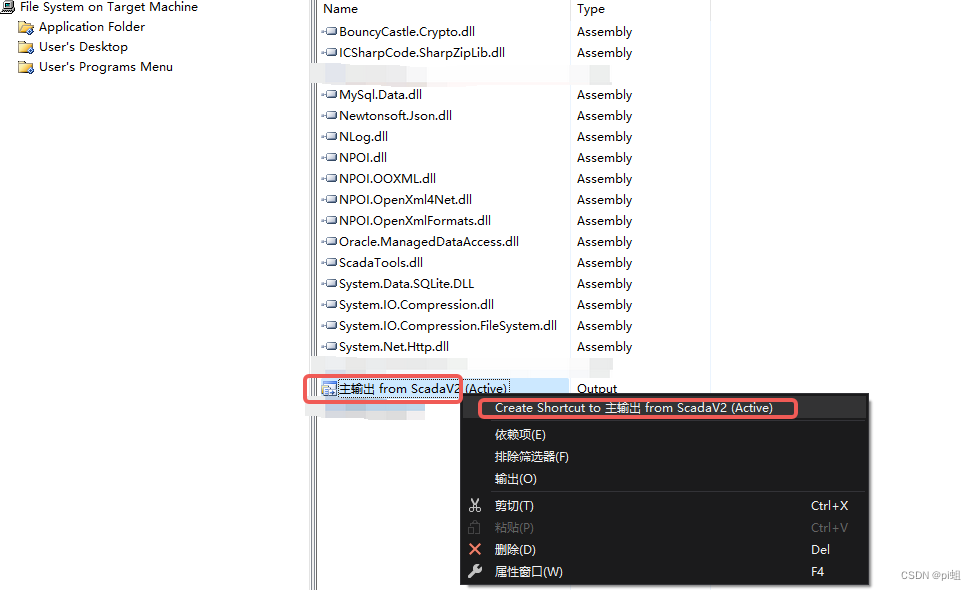
Task: Choose Create Shortcut to 主输出 from ScadaV2
Action: tap(638, 408)
